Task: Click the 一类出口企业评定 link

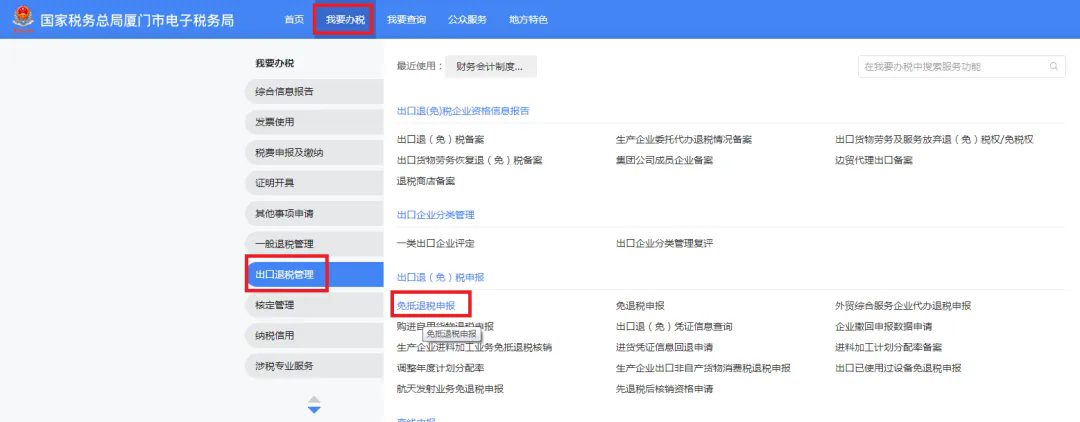Action: pyautogui.click(x=436, y=243)
